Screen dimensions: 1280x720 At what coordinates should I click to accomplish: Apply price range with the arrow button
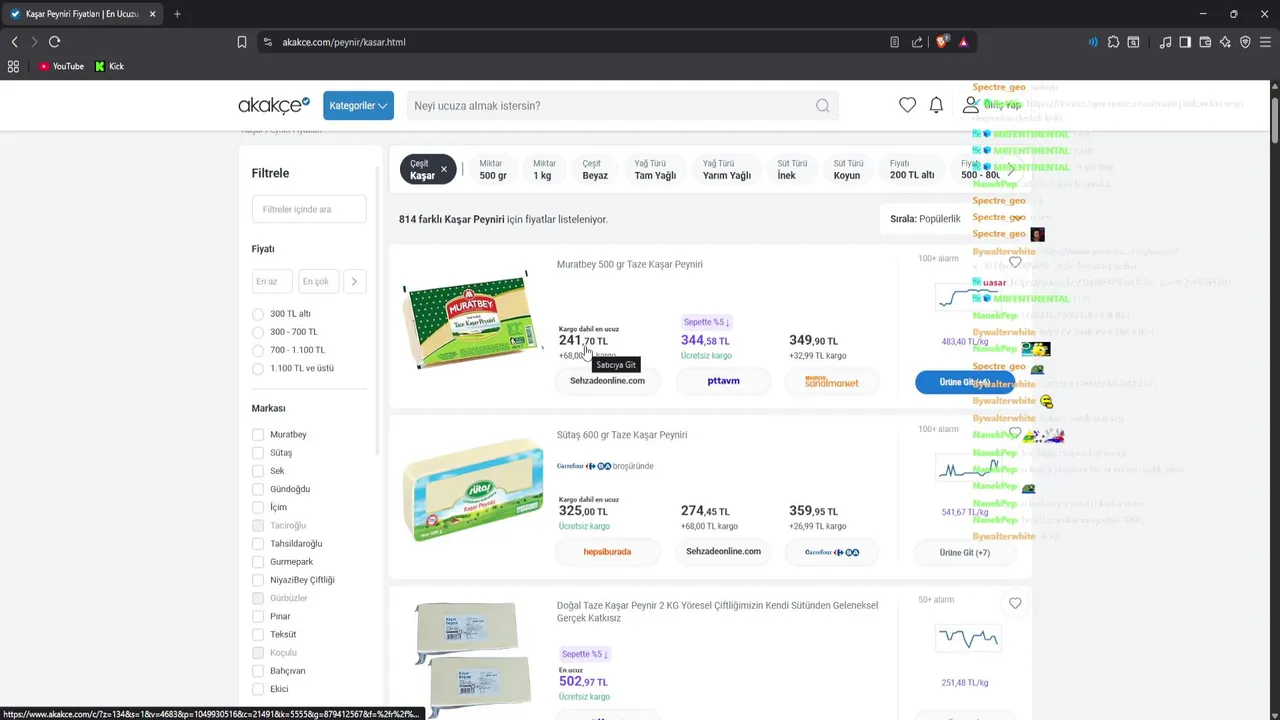point(355,282)
